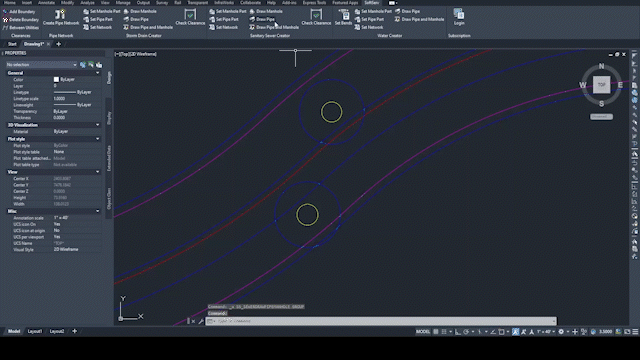Click the MODEL button in status bar

(x=423, y=332)
